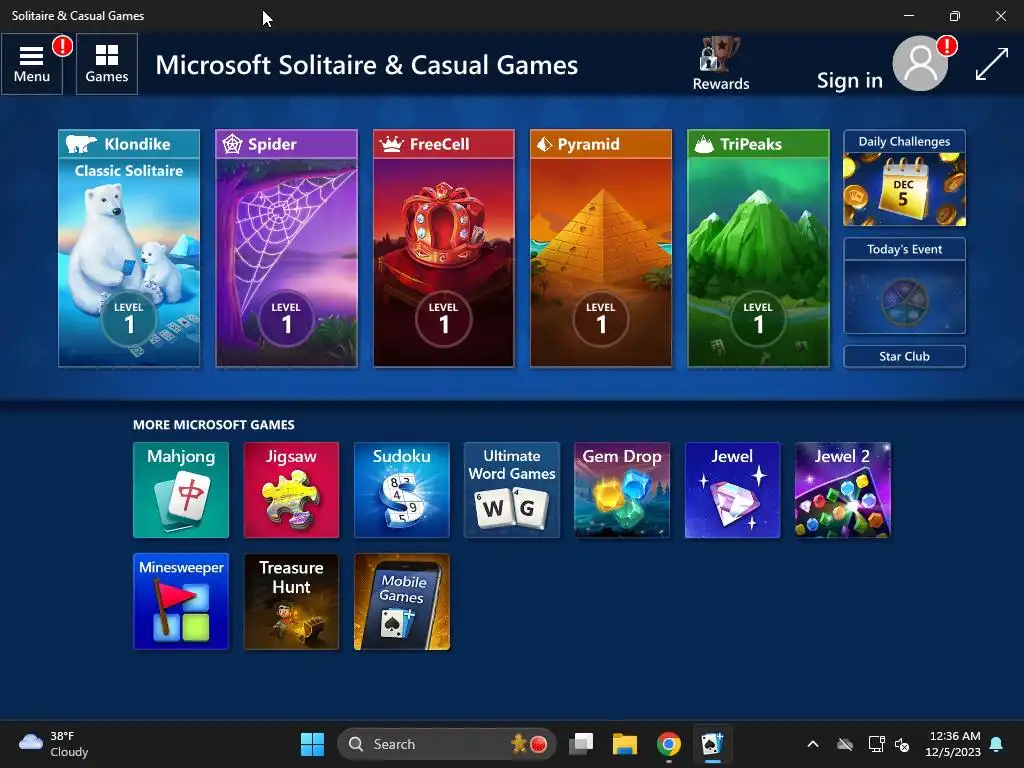The width and height of the screenshot is (1024, 768).
Task: Show hidden system tray icons
Action: click(813, 744)
